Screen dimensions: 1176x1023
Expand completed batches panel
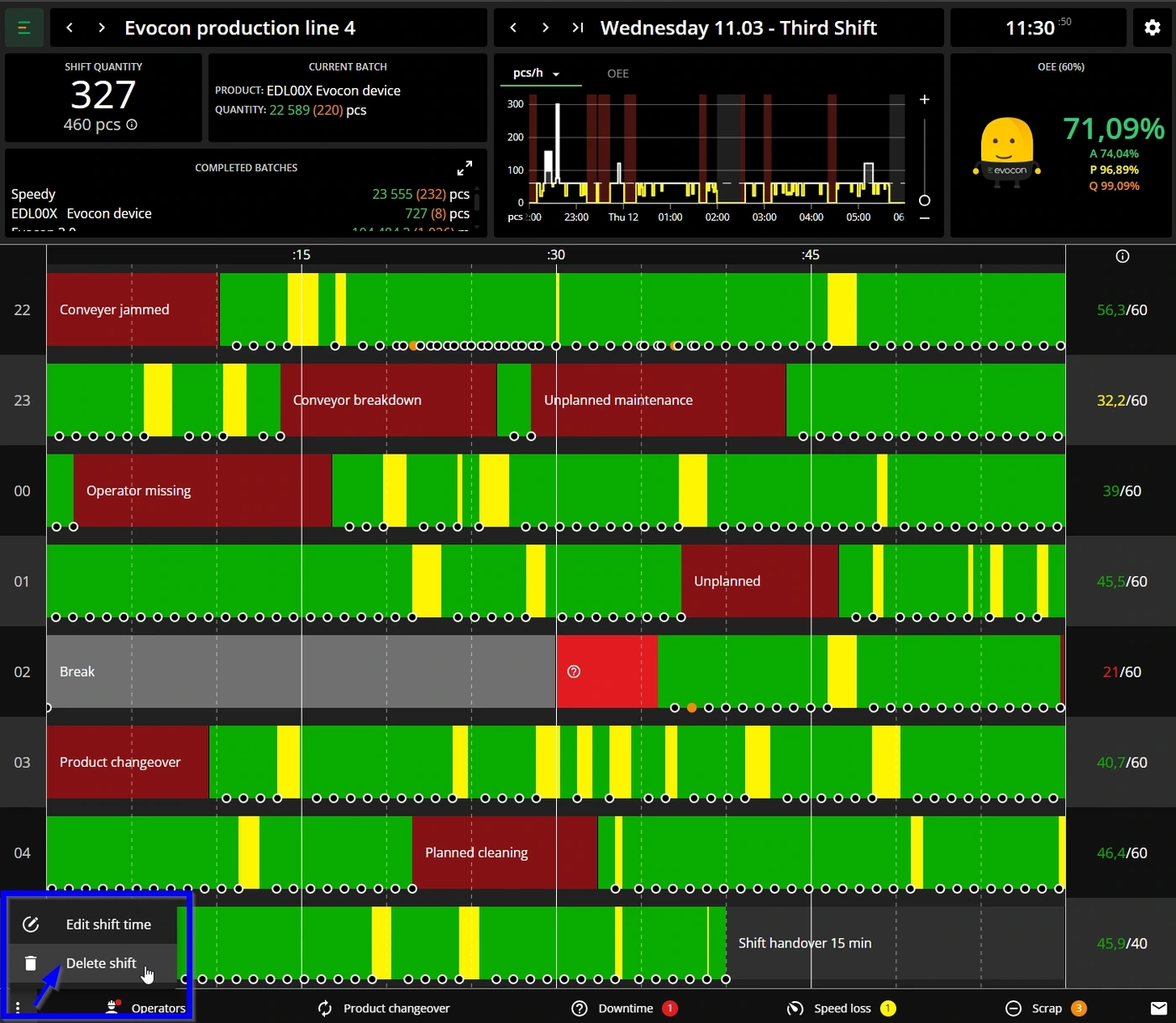pos(465,168)
